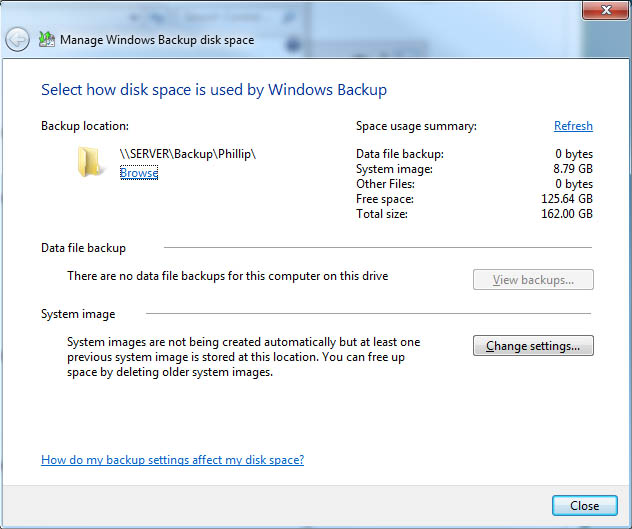This screenshot has width=632, height=529.
Task: Click the 'Data file backup:' summary label
Action: (x=400, y=154)
